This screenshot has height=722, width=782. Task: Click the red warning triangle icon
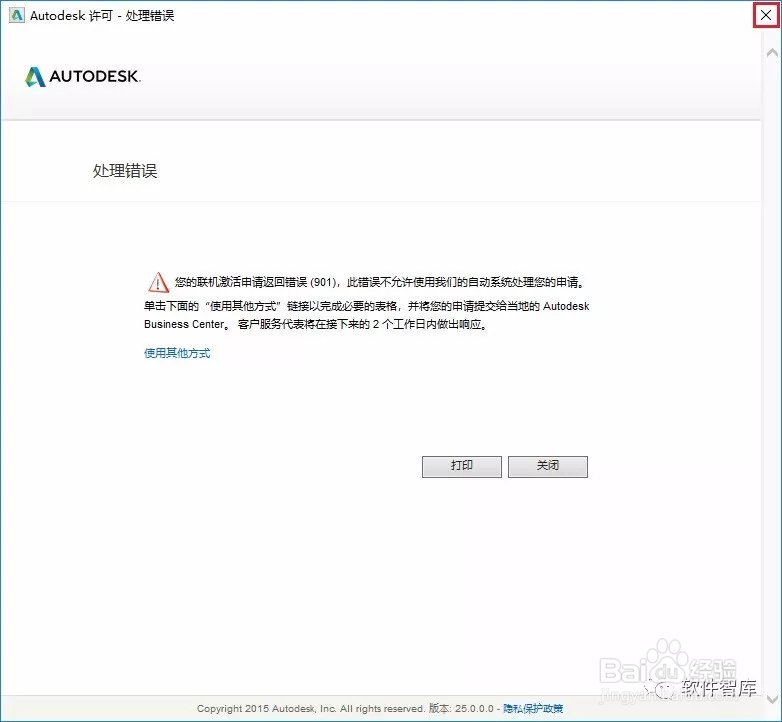tap(158, 282)
